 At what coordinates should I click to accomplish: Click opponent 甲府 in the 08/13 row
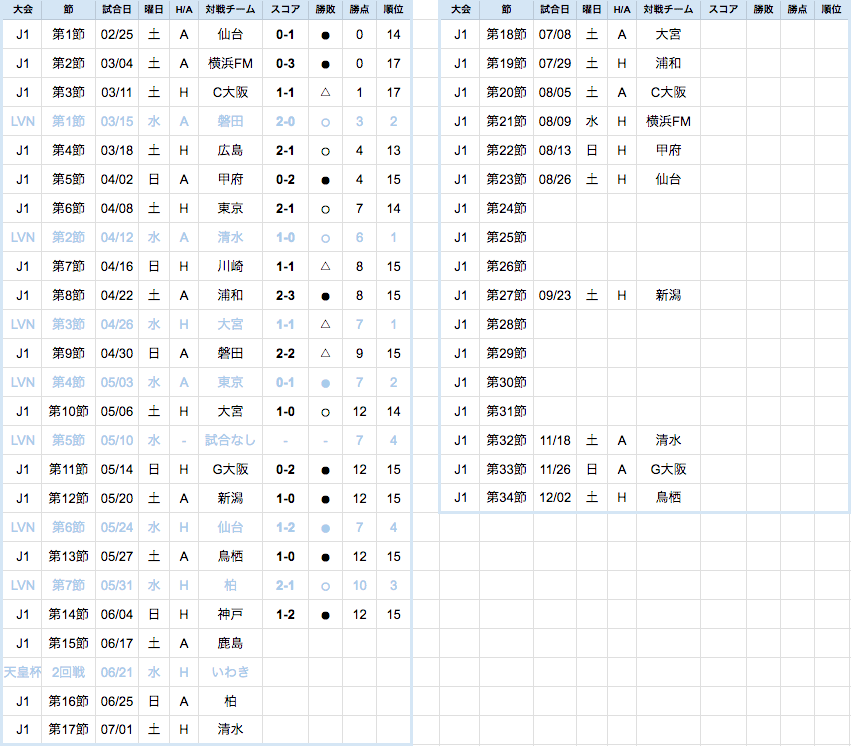[668, 151]
